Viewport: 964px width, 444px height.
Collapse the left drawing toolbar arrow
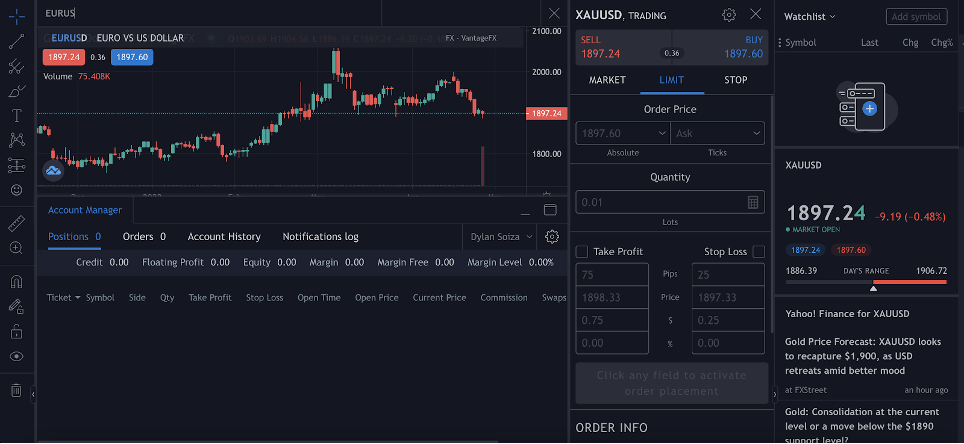click(x=33, y=393)
